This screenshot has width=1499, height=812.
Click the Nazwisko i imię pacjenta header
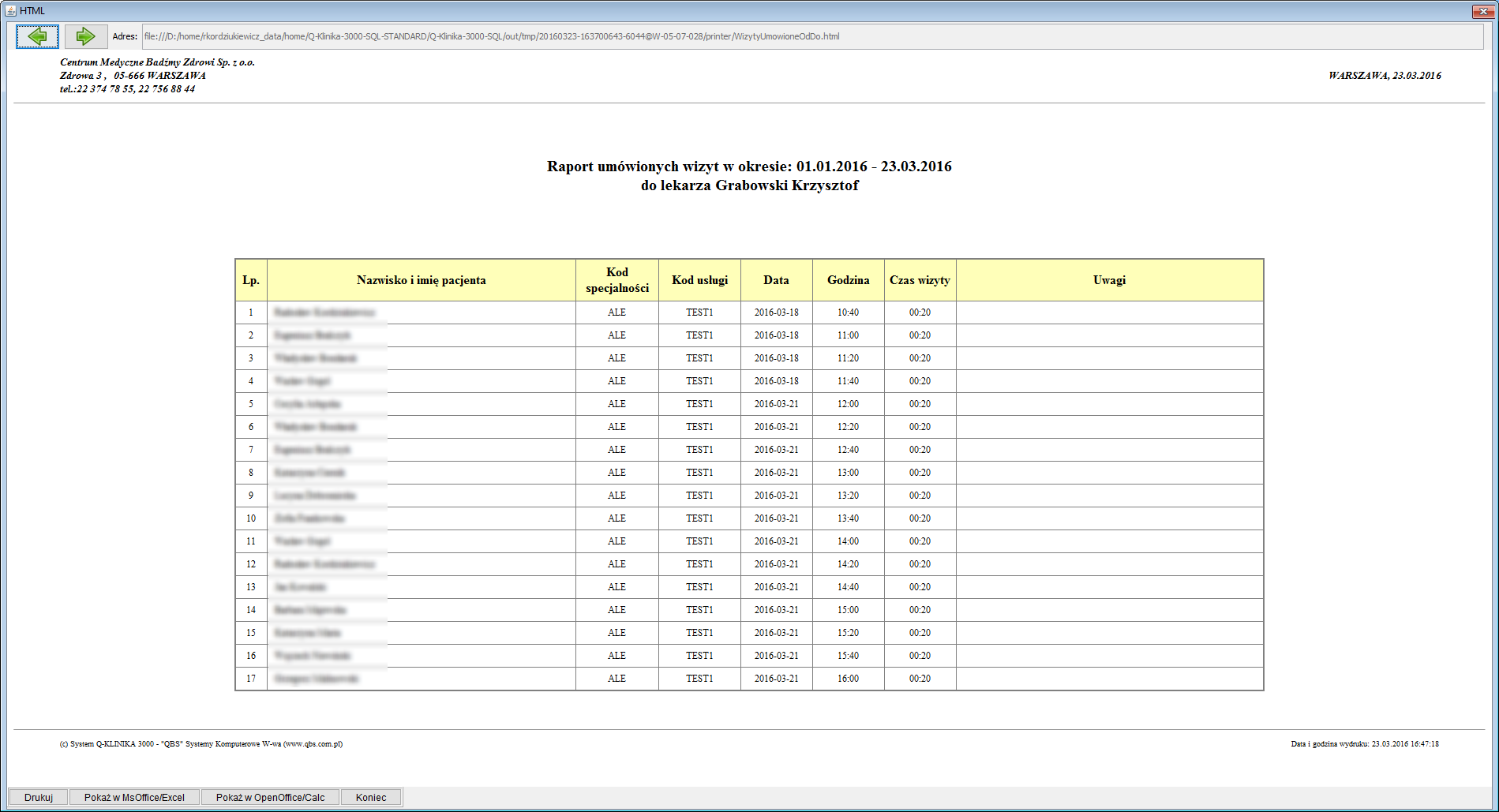pos(422,280)
